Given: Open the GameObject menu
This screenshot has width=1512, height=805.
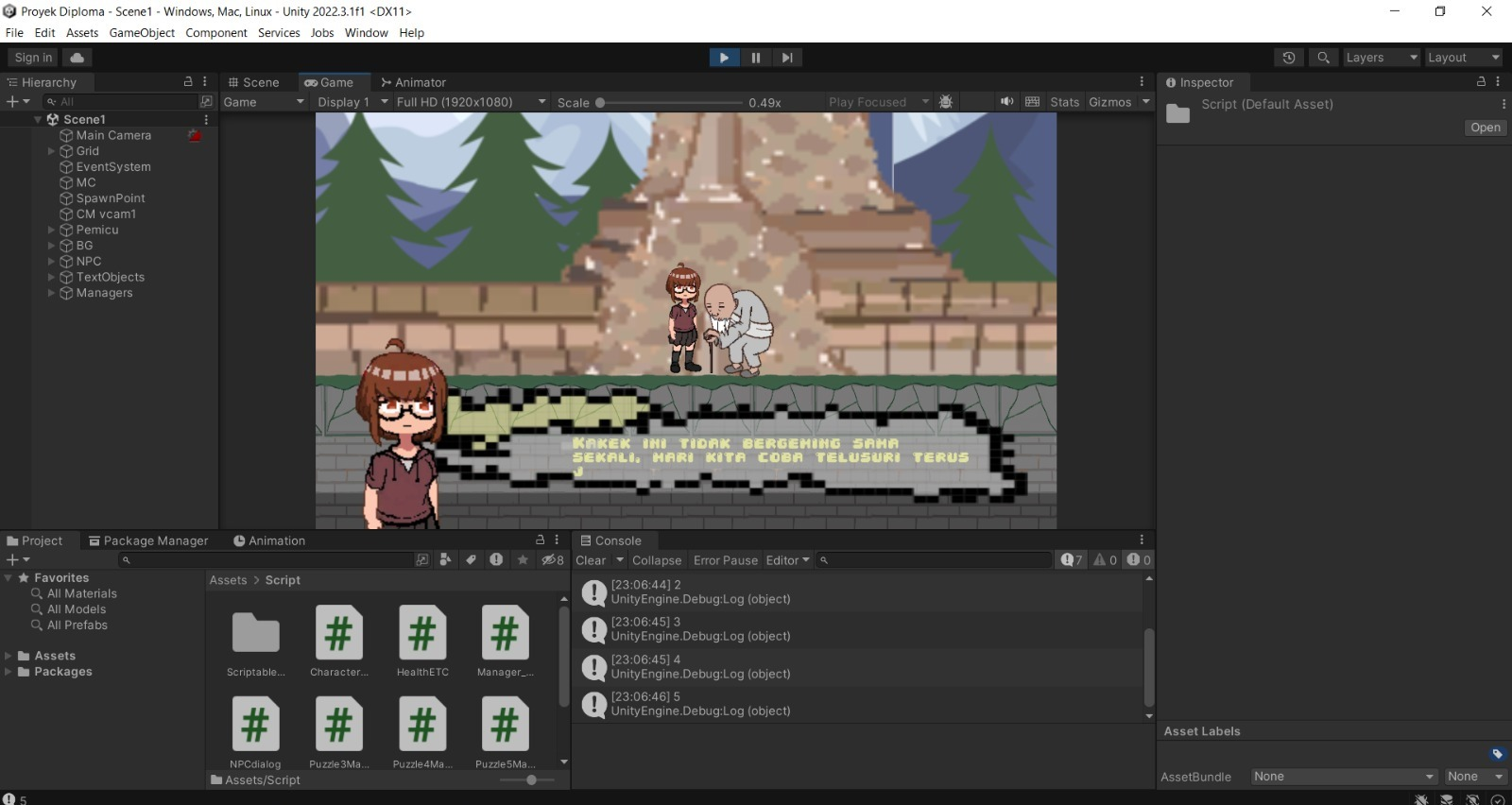Looking at the screenshot, I should point(142,32).
